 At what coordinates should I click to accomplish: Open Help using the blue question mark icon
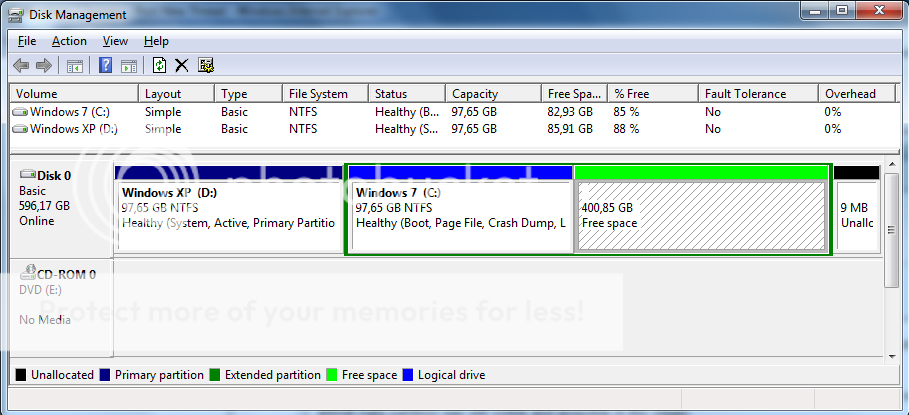tap(105, 66)
